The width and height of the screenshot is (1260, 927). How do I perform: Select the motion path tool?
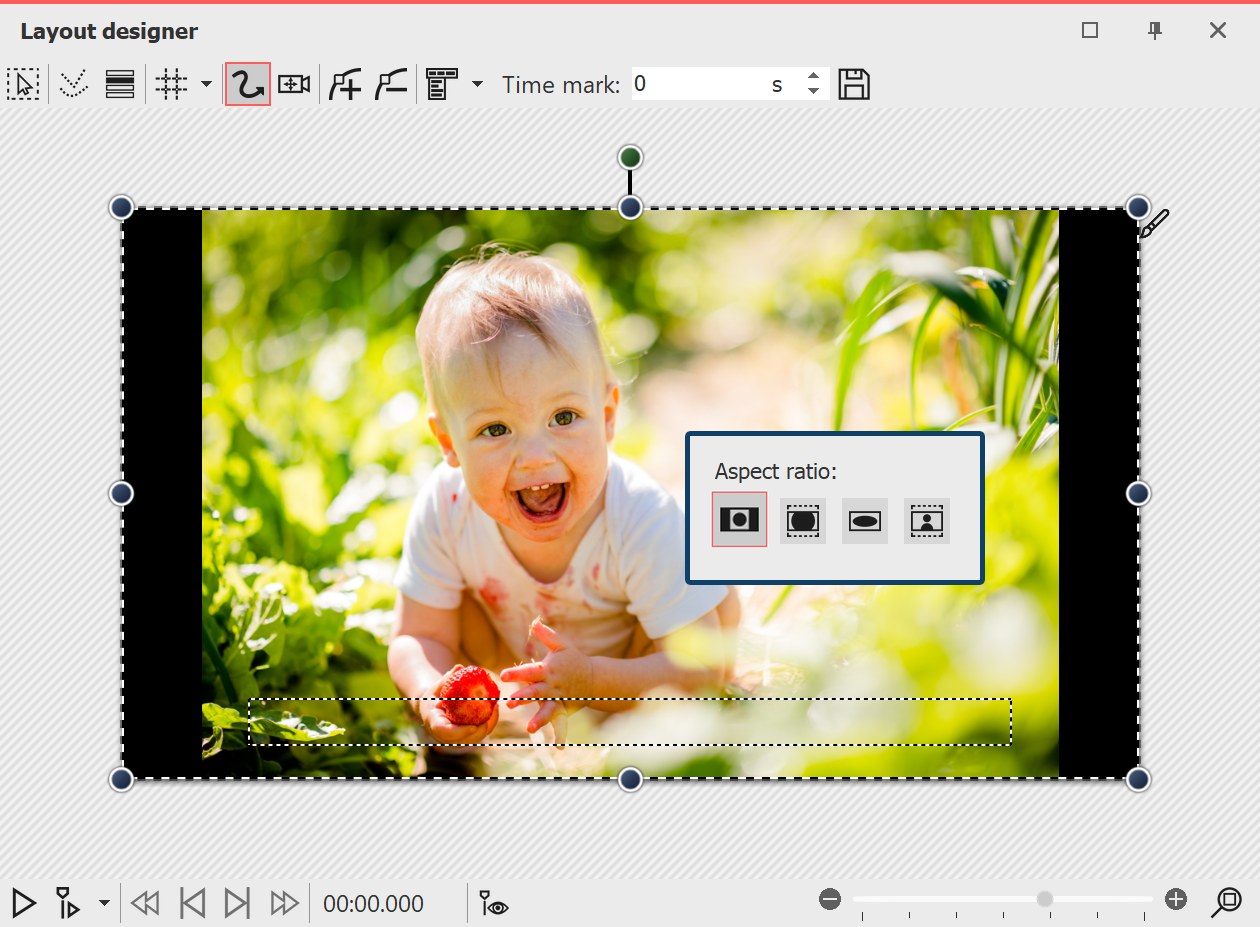[247, 84]
